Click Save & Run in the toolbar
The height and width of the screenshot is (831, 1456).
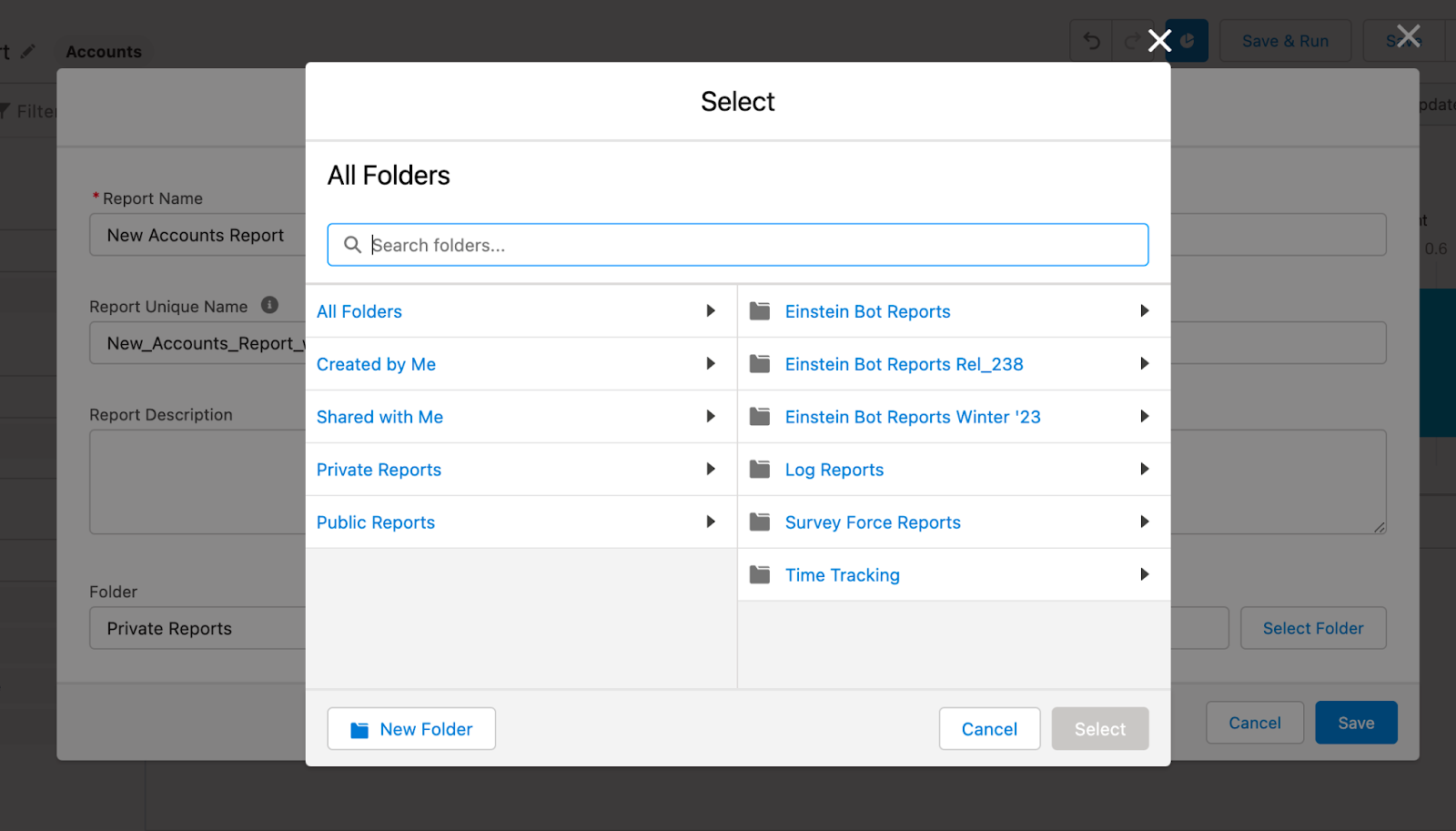point(1285,41)
